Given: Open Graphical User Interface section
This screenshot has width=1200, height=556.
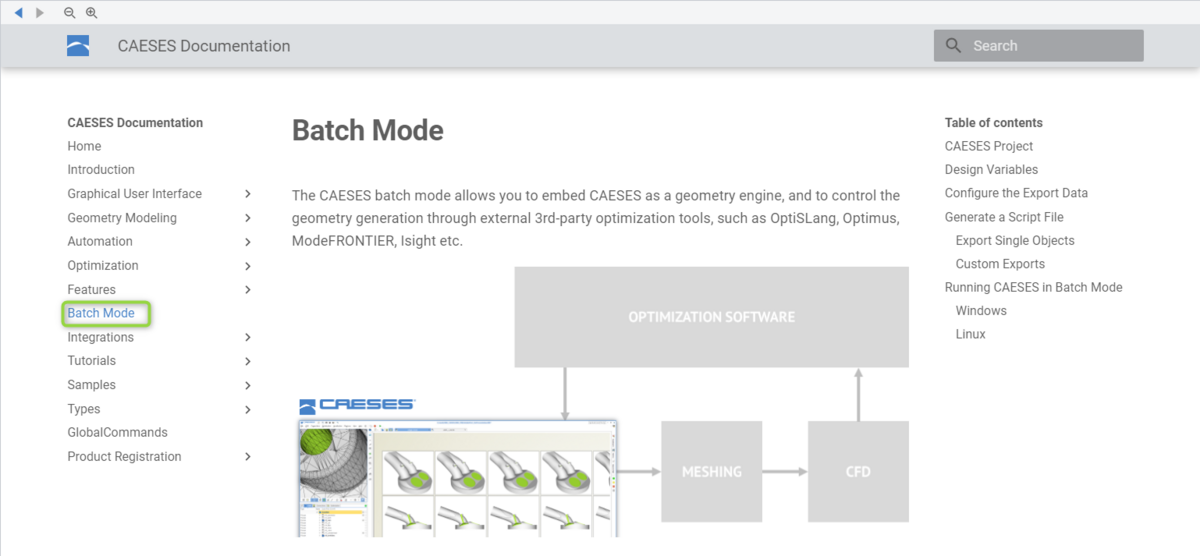Looking at the screenshot, I should pyautogui.click(x=134, y=194).
